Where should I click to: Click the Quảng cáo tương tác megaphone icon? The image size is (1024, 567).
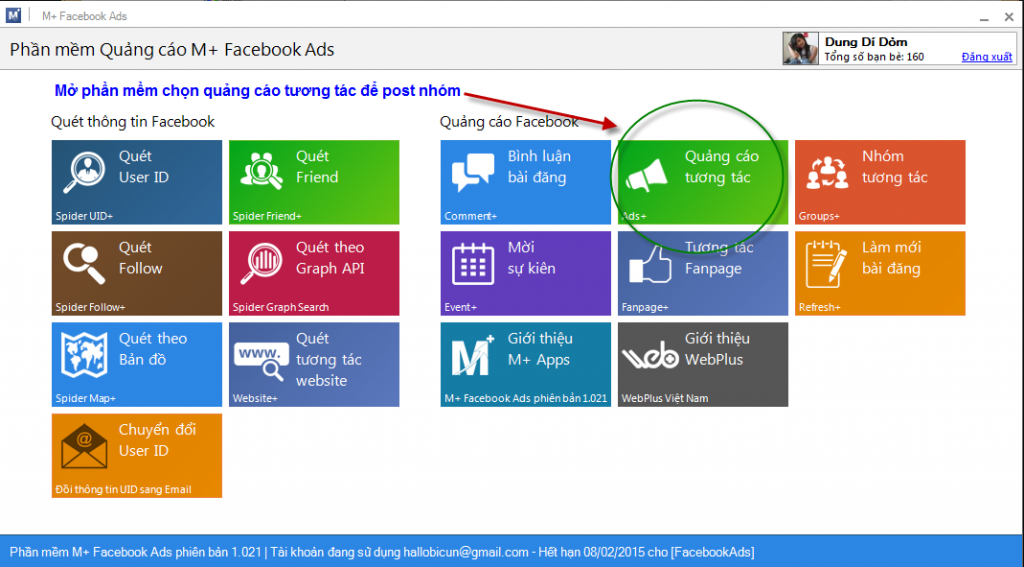(646, 175)
